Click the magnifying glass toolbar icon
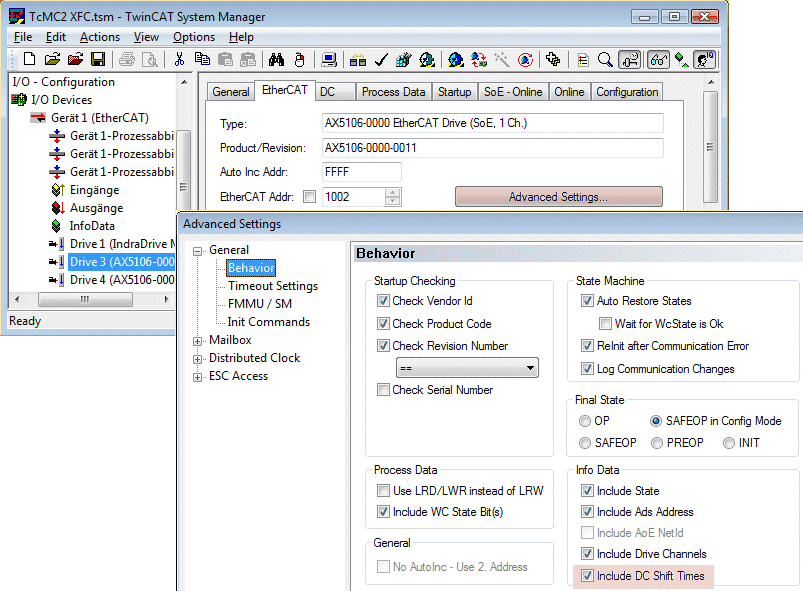803x591 pixels. pos(605,59)
